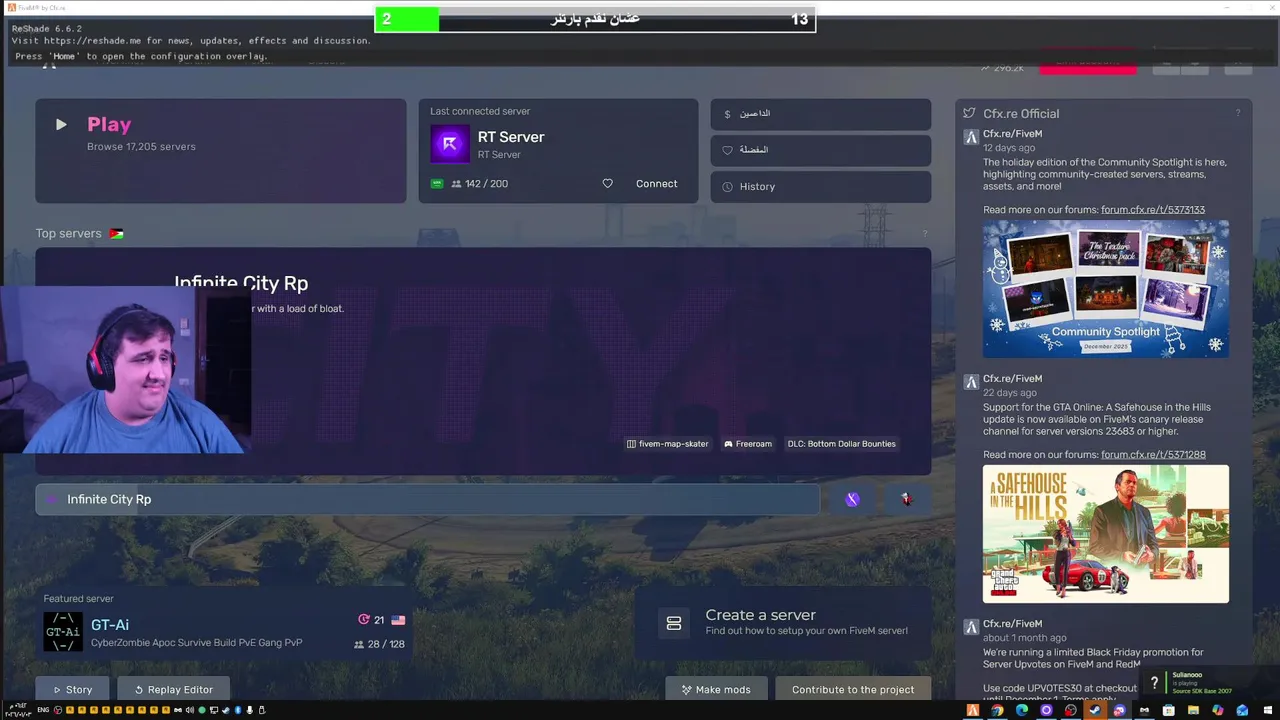Click the microphone tray icon

[x=249, y=710]
